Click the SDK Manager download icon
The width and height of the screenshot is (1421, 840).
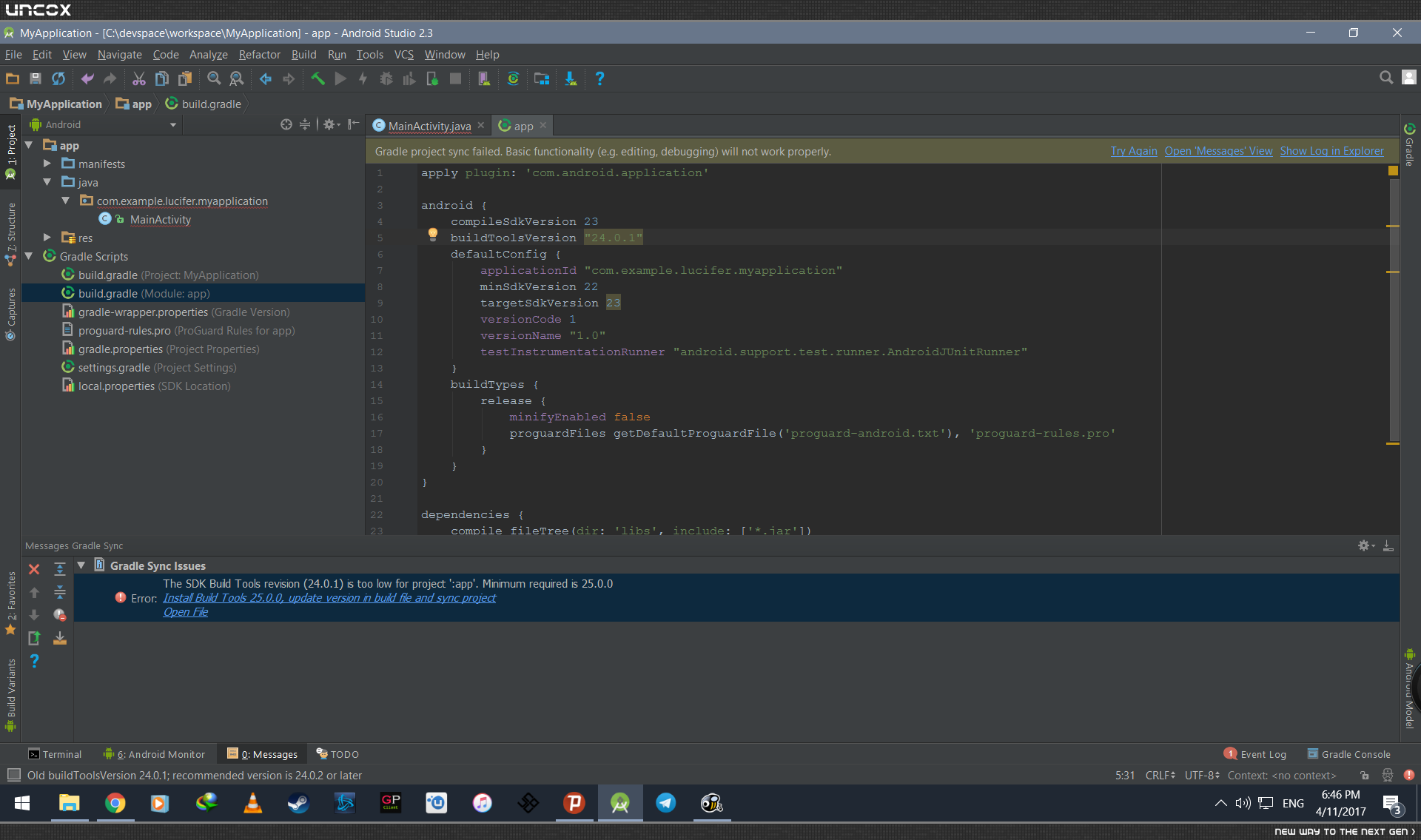click(x=571, y=78)
